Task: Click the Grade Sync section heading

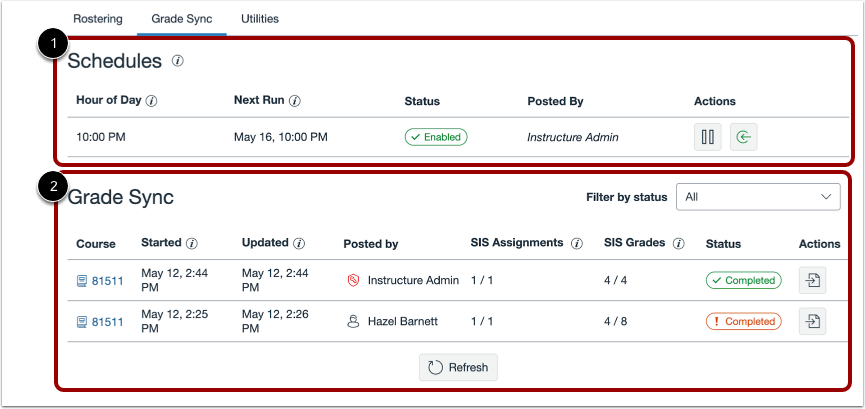Action: (121, 197)
